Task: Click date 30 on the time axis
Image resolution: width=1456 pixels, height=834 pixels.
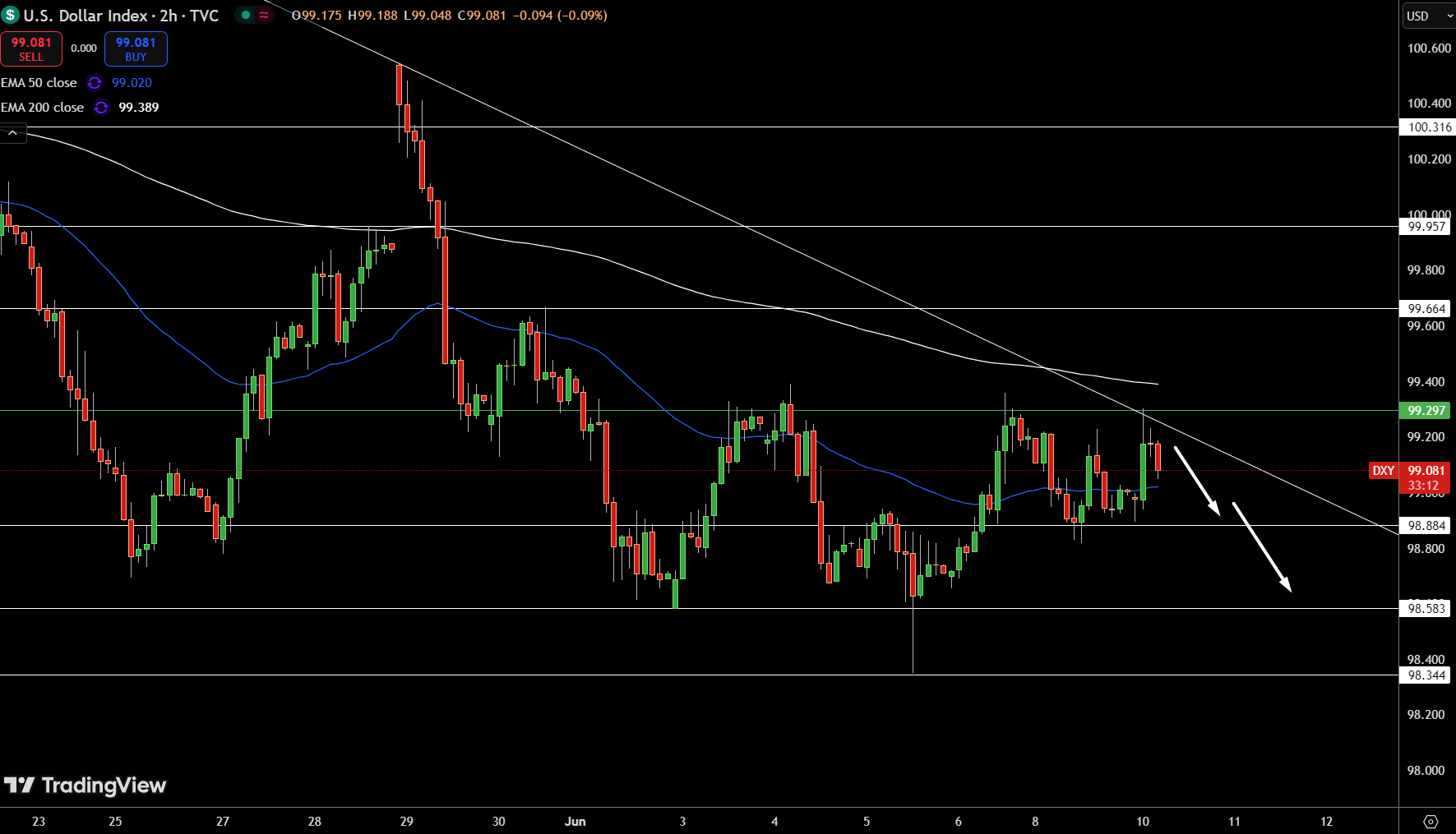Action: click(x=499, y=822)
